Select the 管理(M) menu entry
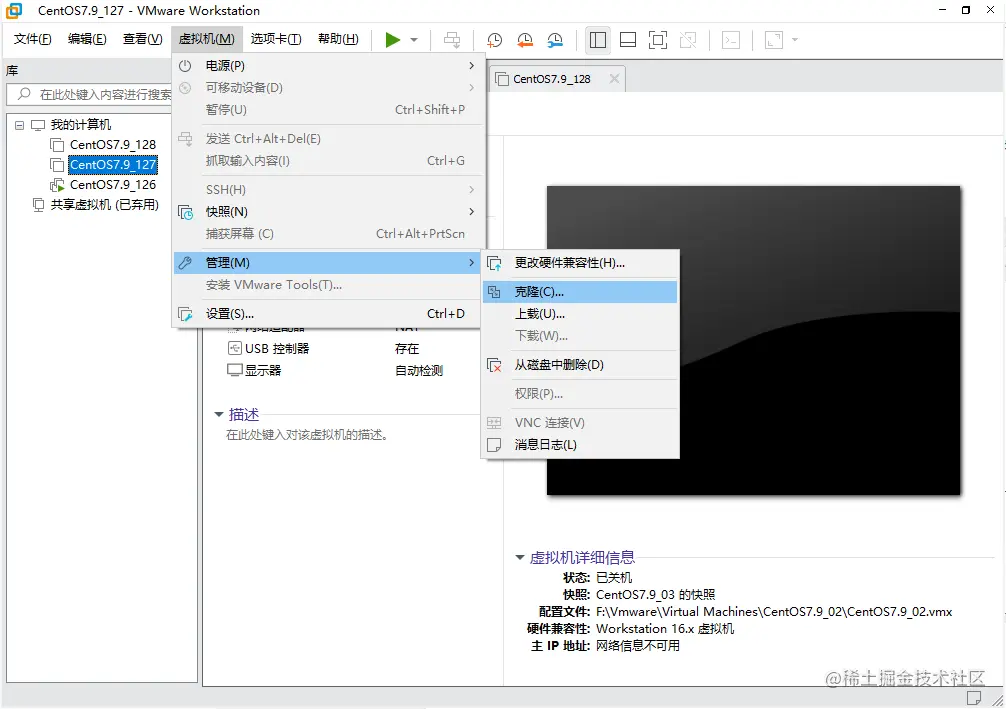This screenshot has width=1006, height=709. (327, 262)
